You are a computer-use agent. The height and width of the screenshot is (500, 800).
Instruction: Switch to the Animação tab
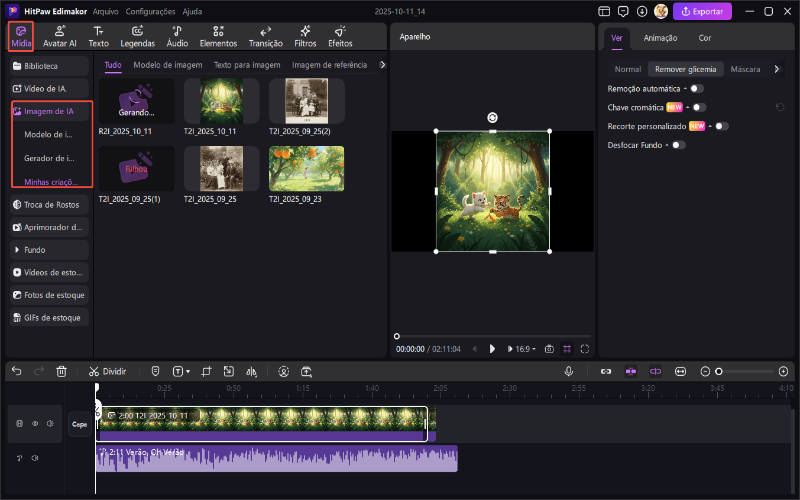pos(660,38)
